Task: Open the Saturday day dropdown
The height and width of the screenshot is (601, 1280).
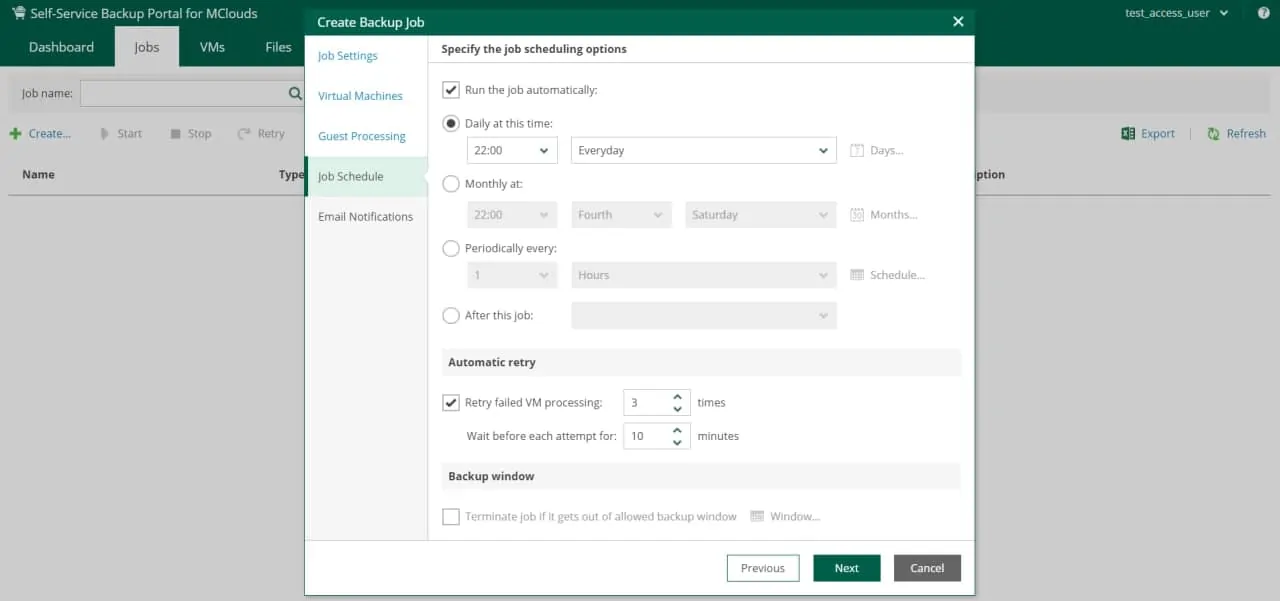Action: (x=761, y=215)
